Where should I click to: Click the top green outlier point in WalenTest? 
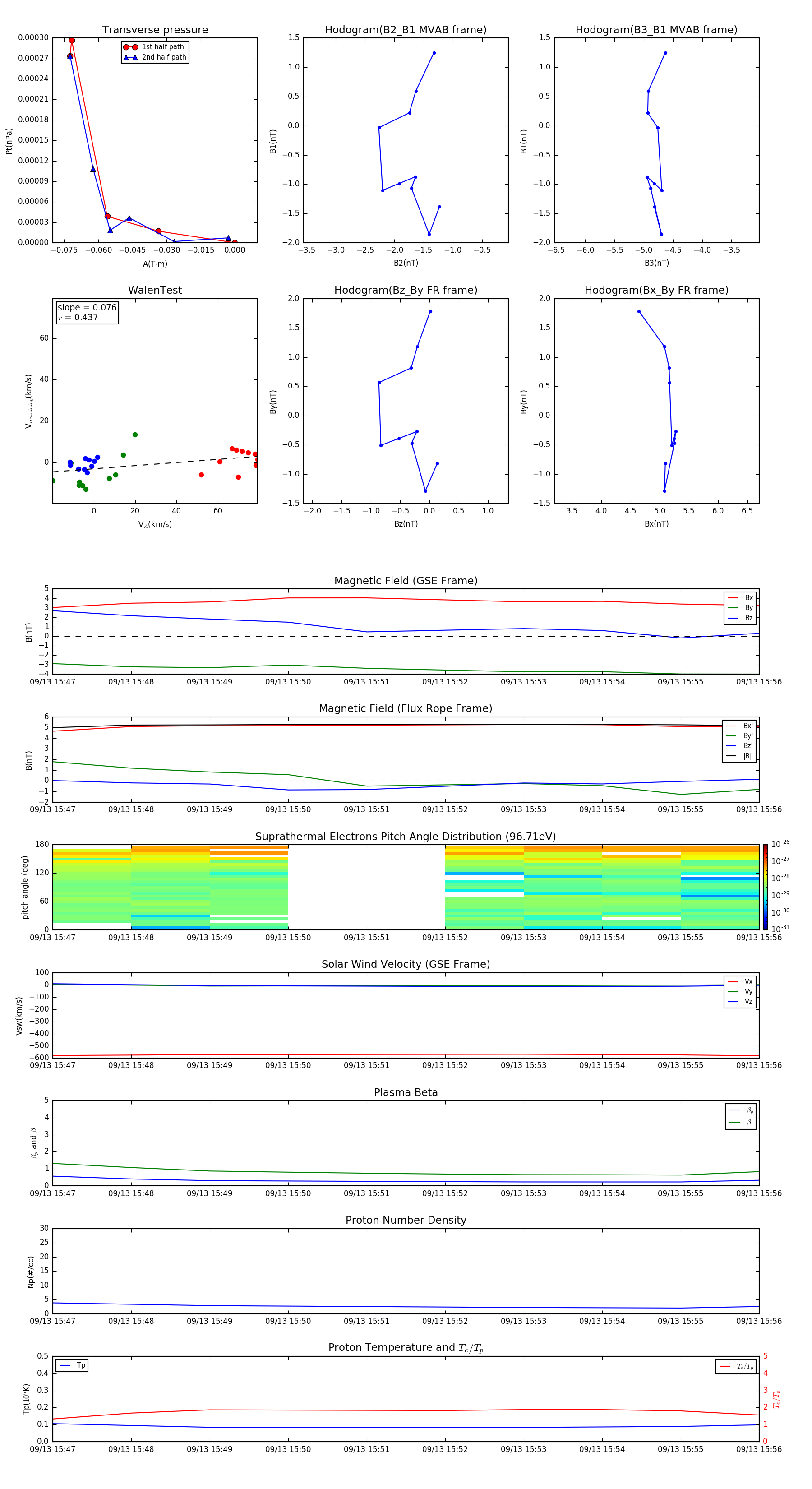click(x=135, y=435)
